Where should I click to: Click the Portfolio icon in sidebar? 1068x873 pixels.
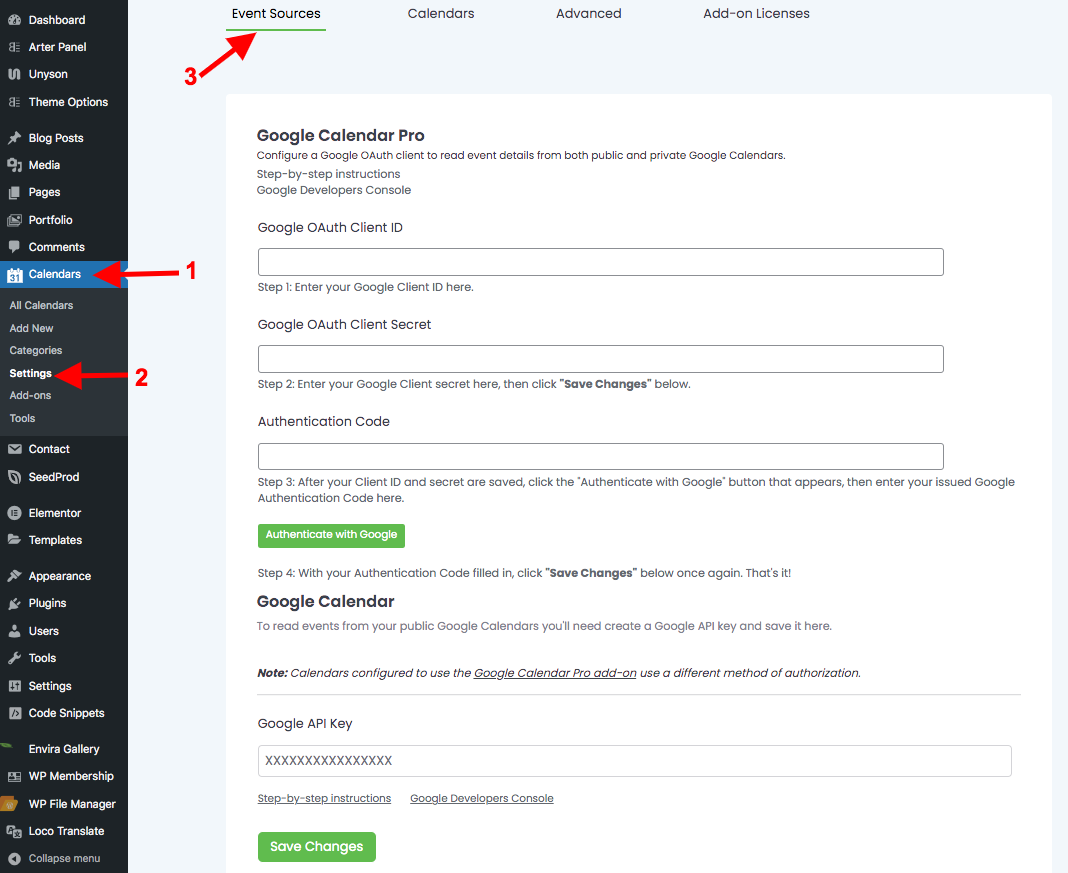click(14, 220)
